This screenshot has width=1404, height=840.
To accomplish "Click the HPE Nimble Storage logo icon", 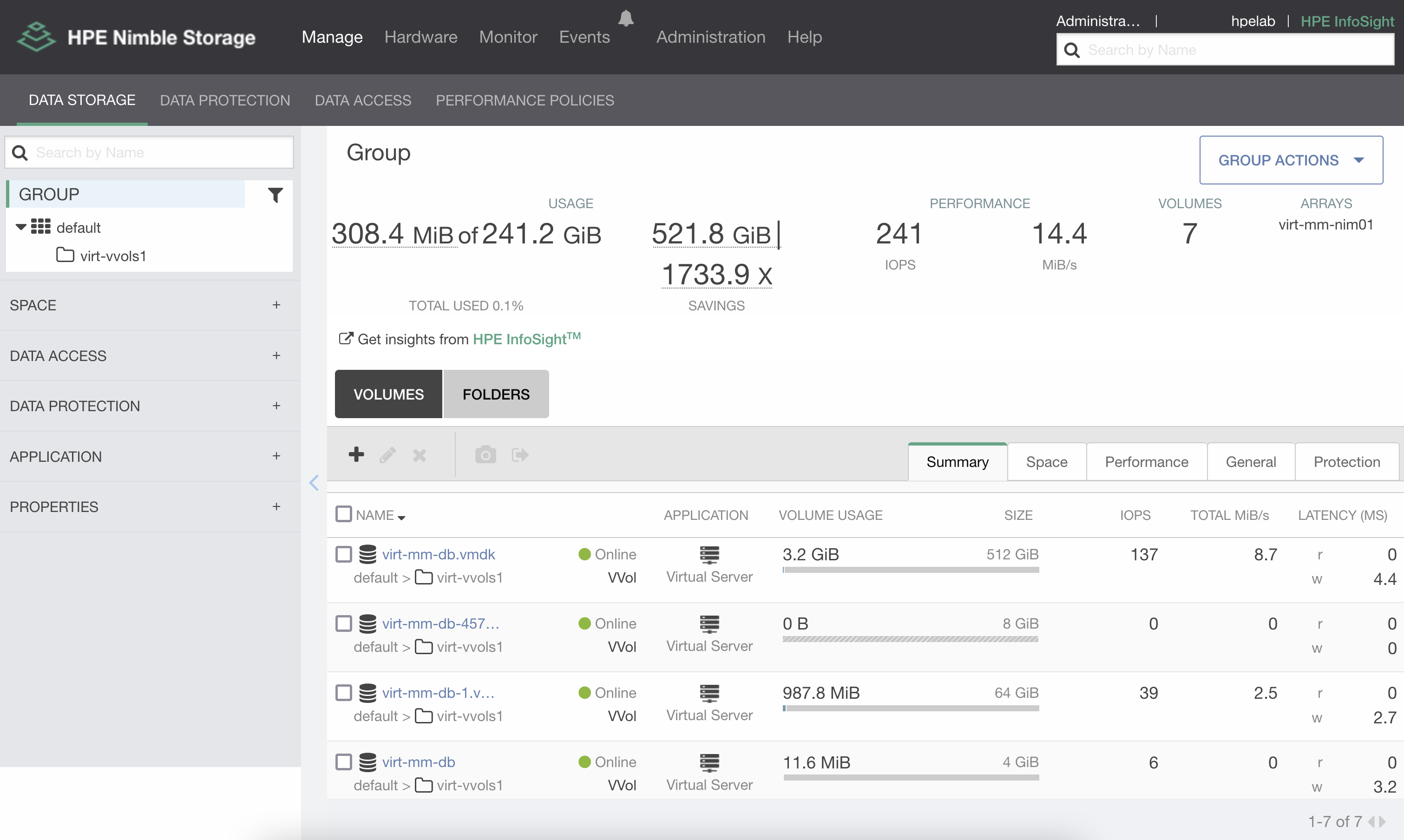I will coord(36,37).
